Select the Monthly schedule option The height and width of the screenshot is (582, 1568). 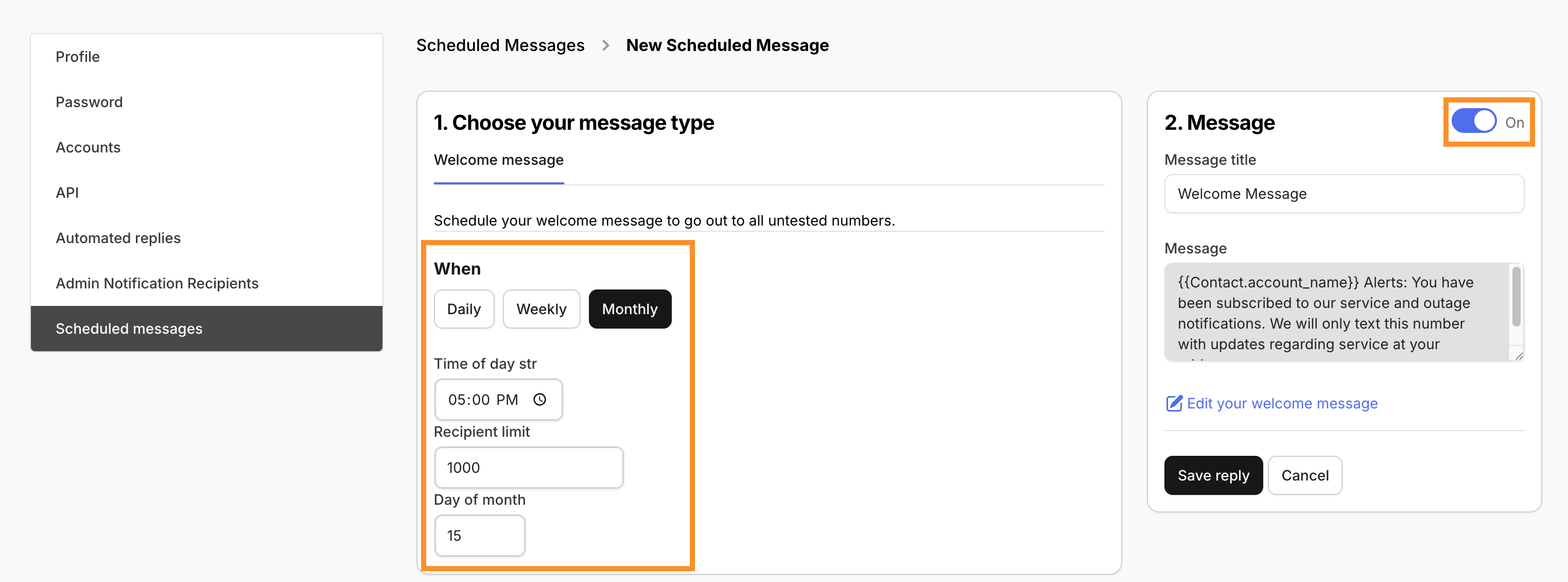pyautogui.click(x=630, y=309)
